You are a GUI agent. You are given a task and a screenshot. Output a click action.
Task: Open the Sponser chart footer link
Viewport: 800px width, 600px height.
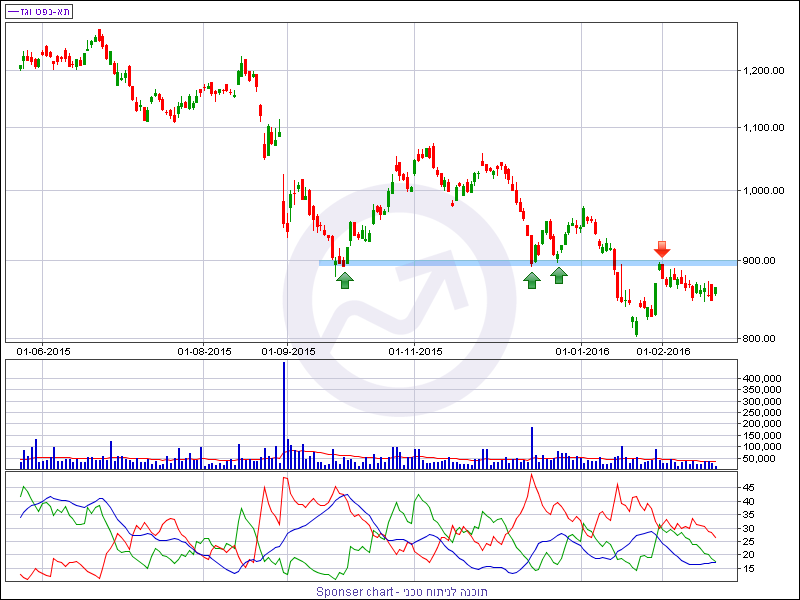click(400, 591)
